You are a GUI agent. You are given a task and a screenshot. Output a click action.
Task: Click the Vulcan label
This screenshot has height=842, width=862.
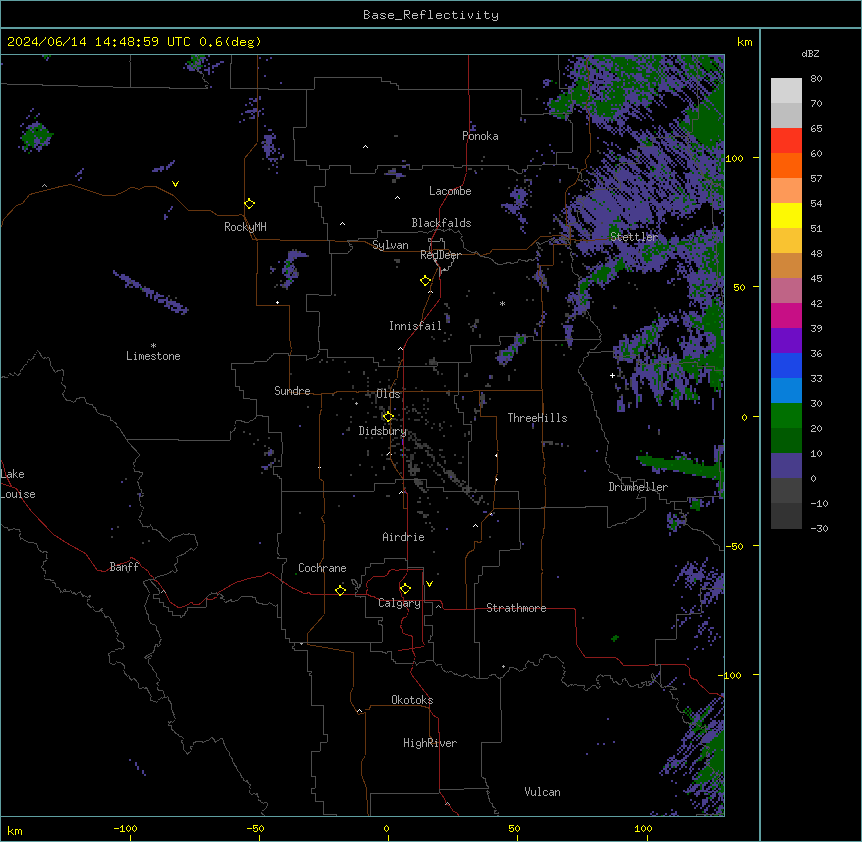click(542, 792)
